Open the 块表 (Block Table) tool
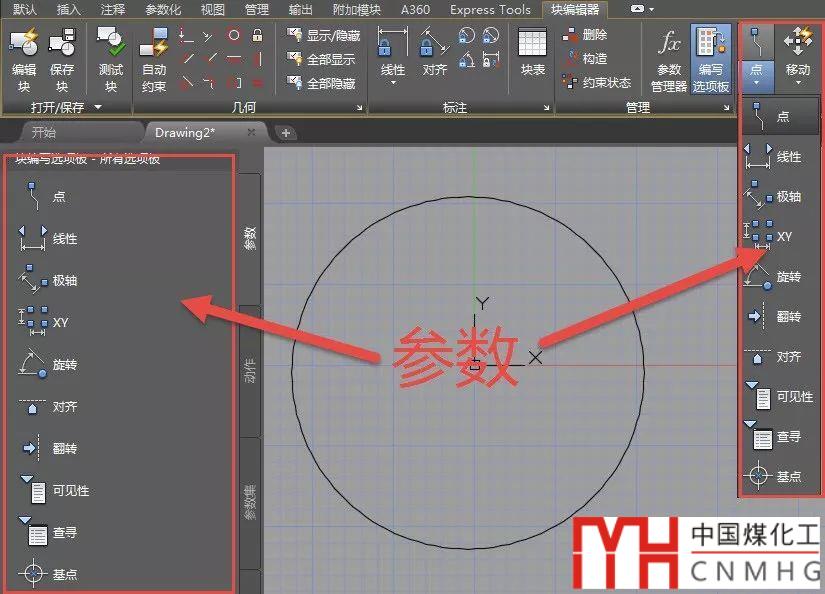Image resolution: width=825 pixels, height=594 pixels. tap(533, 54)
